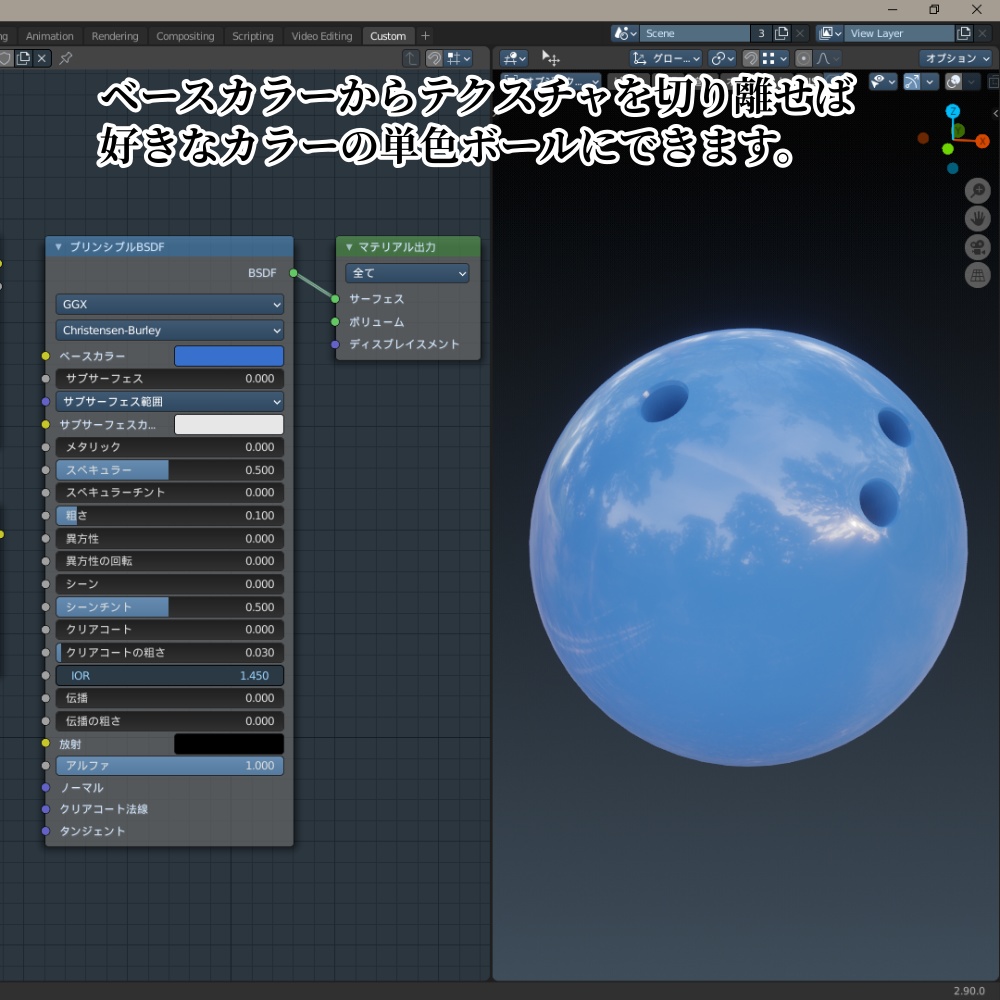The image size is (1000, 1000).
Task: Click the 3 user count button next to Scene
Action: pos(761,33)
